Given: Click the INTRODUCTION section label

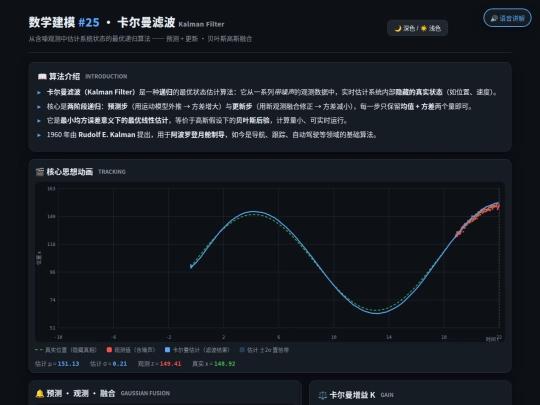Looking at the screenshot, I should pyautogui.click(x=106, y=76).
